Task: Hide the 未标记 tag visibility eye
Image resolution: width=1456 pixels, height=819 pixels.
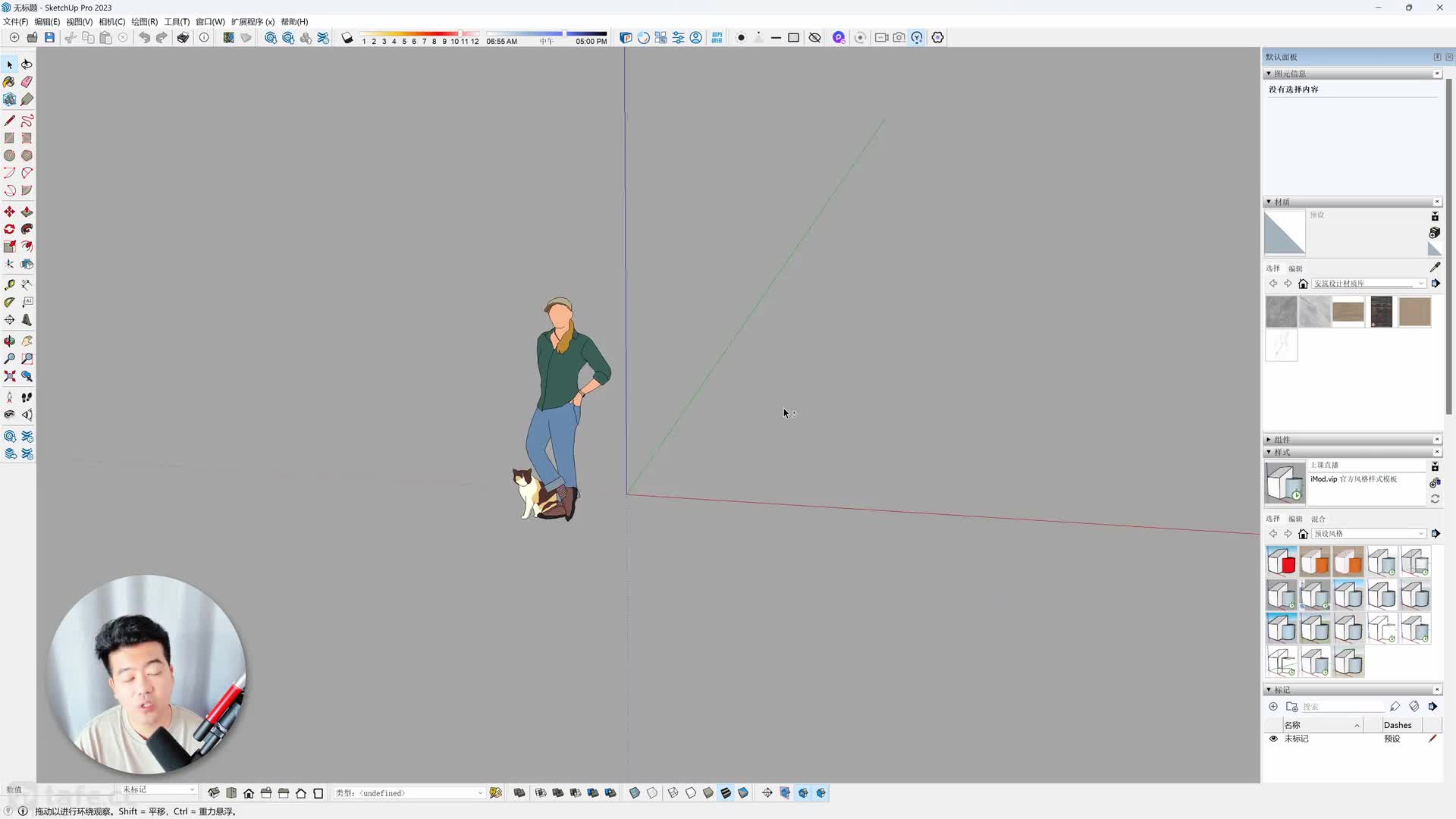Action: coord(1273,739)
